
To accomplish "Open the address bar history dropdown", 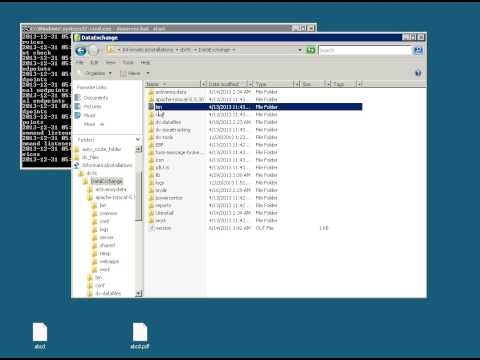I will tap(300, 50).
